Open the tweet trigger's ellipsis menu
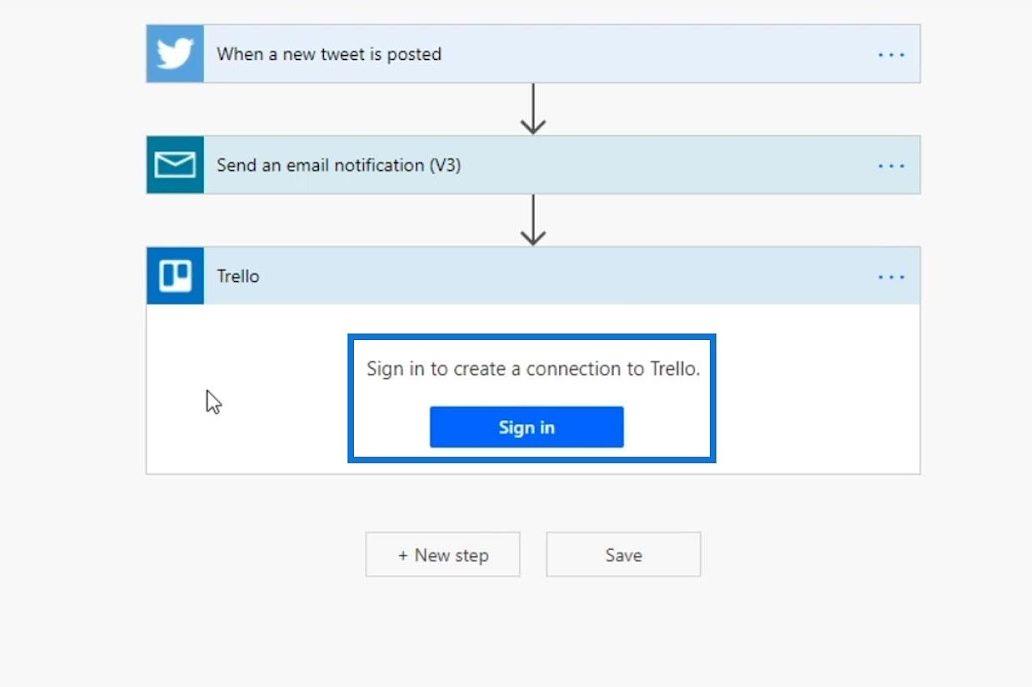 click(x=891, y=55)
